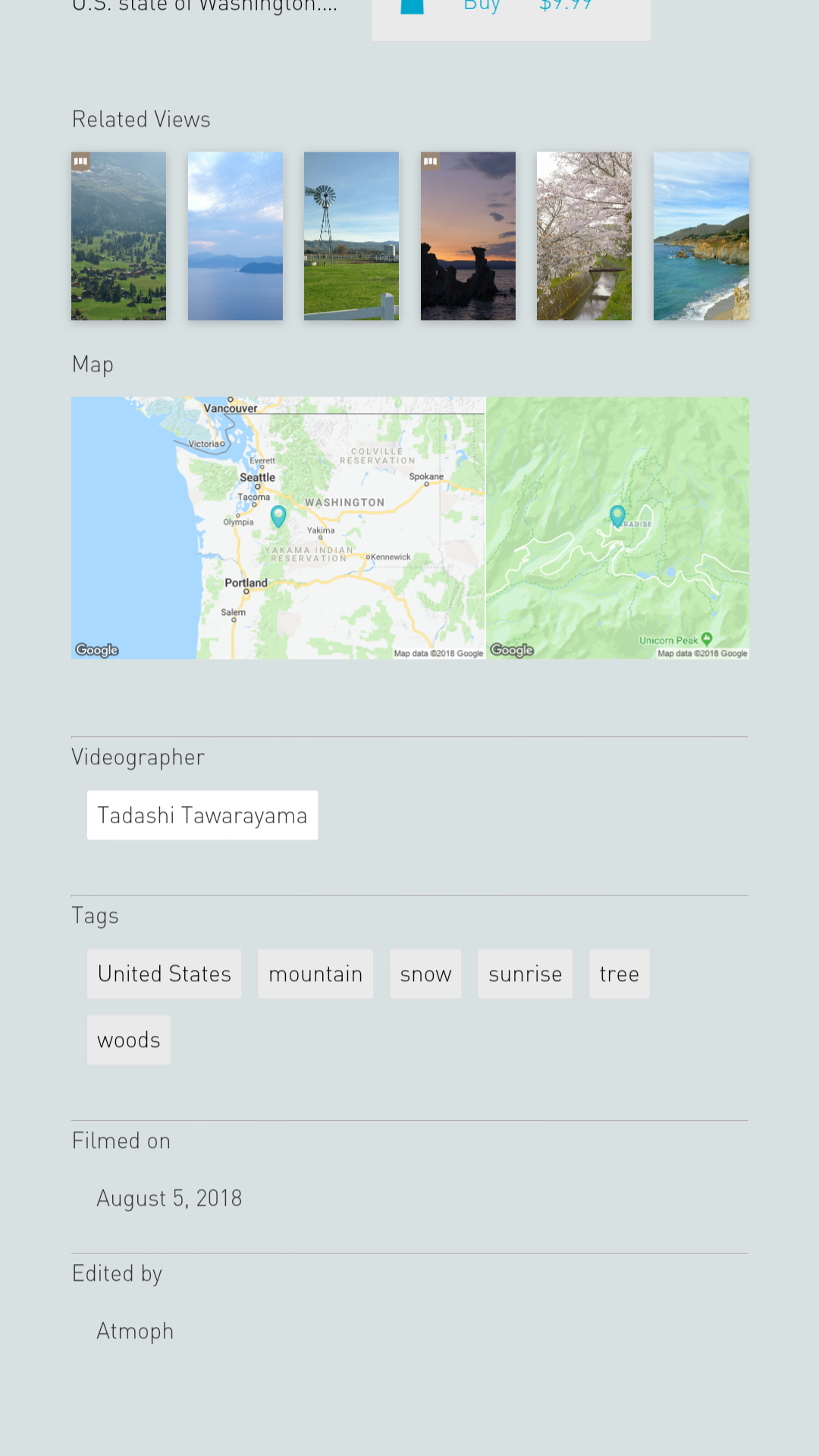The height and width of the screenshot is (1456, 819).
Task: Open the windmill farm thumbnail
Action: (351, 236)
